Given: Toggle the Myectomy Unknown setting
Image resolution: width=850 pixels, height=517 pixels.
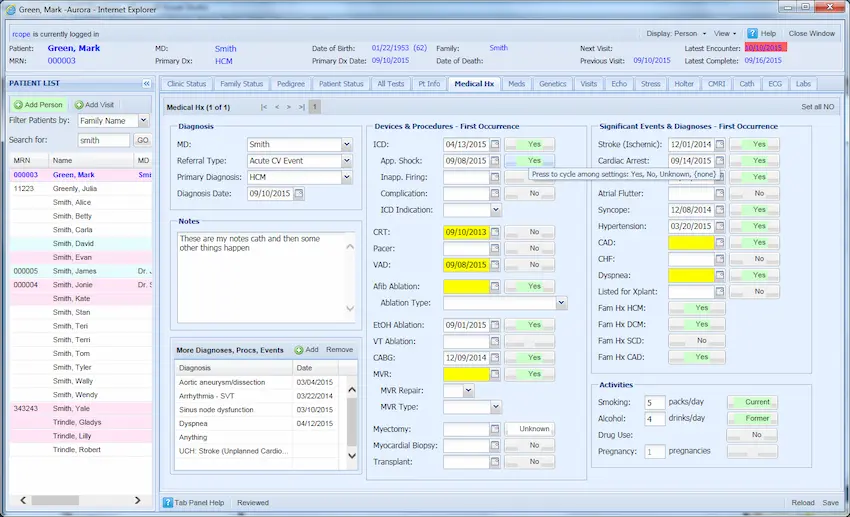Looking at the screenshot, I should point(530,429).
